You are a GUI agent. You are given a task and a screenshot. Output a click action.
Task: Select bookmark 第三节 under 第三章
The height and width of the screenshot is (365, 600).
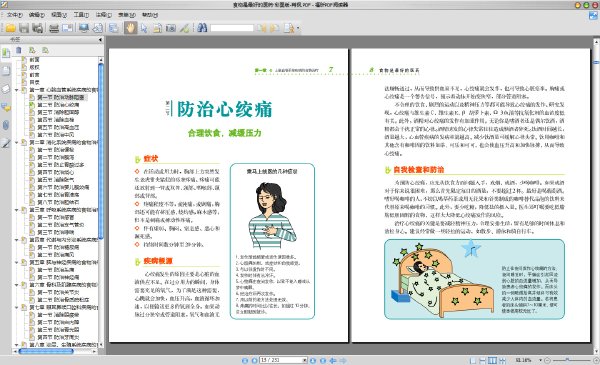tap(55, 233)
